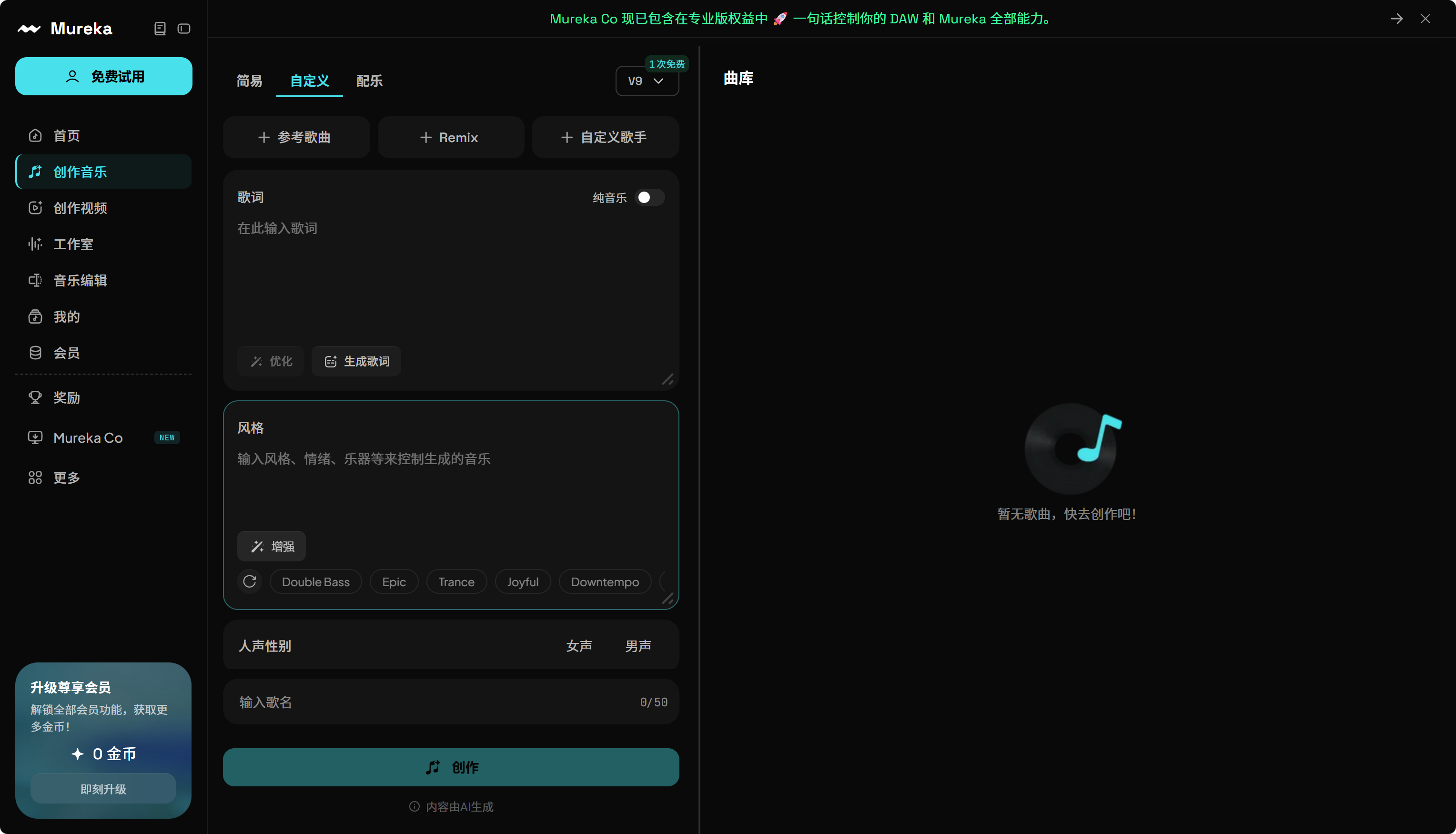Image resolution: width=1456 pixels, height=834 pixels.
Task: Add the Epic style tag
Action: (x=394, y=582)
